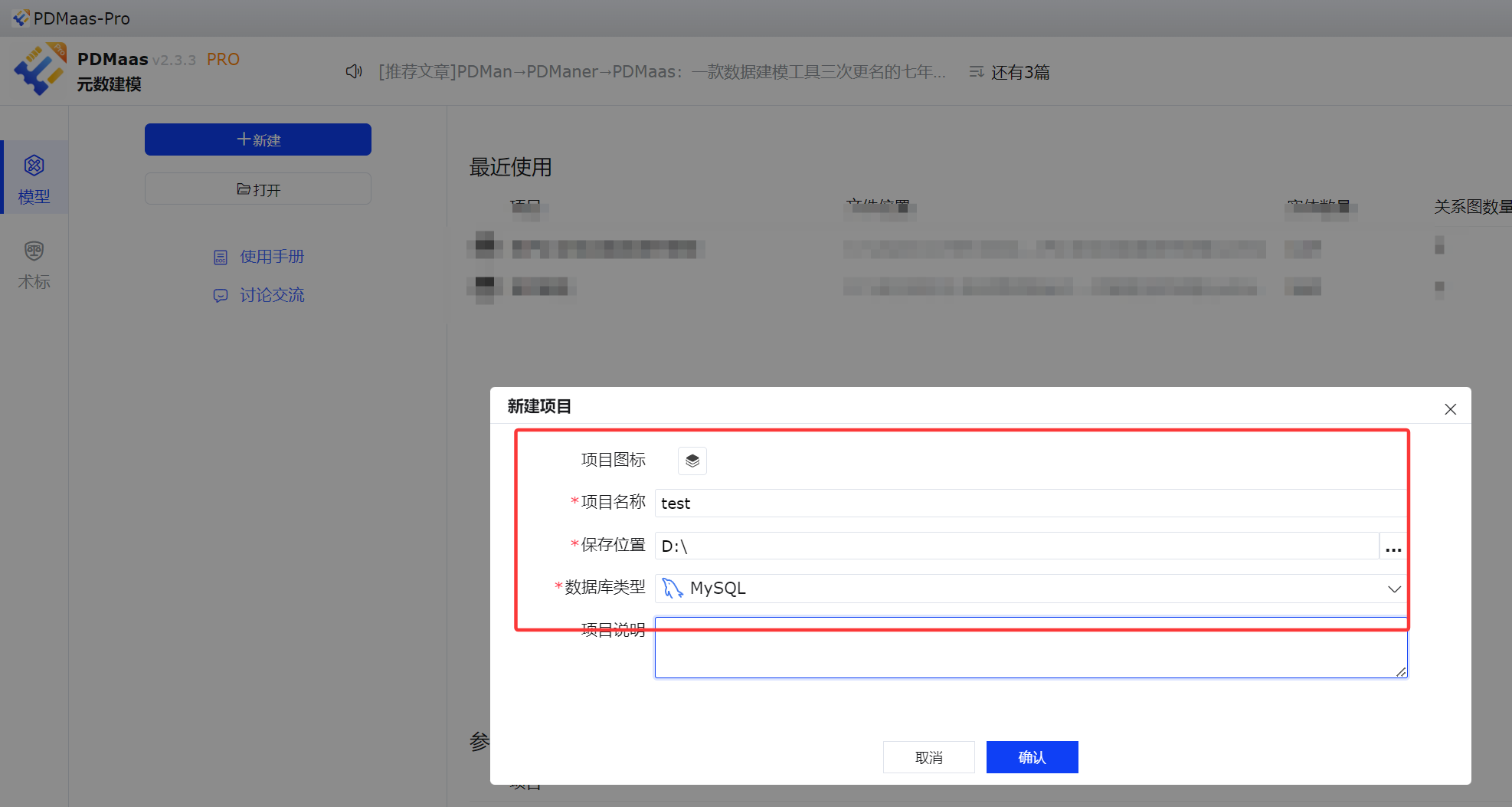
Task: Browse for save location with ellipsis button
Action: pyautogui.click(x=1393, y=546)
